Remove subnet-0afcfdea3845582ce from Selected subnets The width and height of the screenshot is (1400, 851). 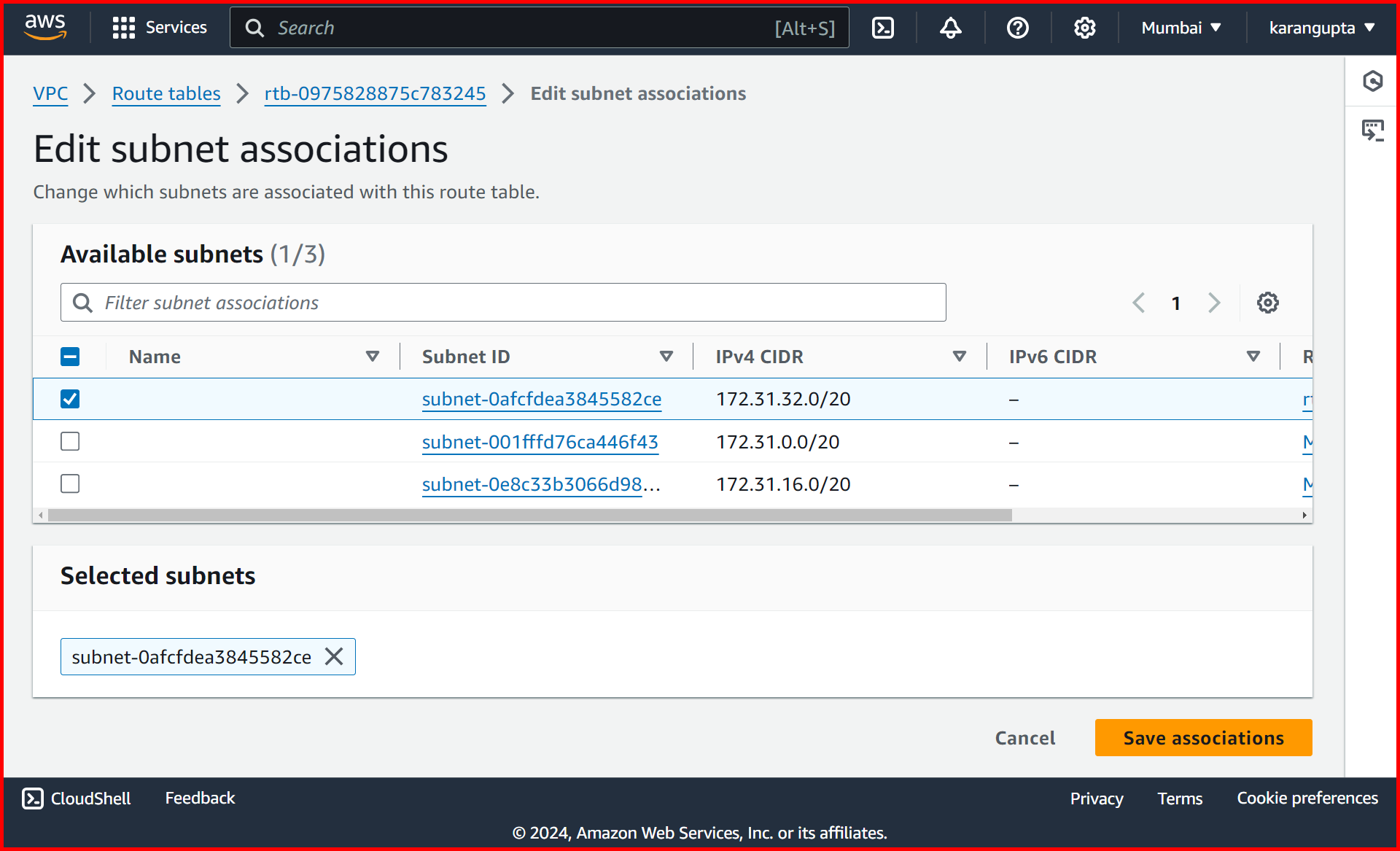[335, 656]
